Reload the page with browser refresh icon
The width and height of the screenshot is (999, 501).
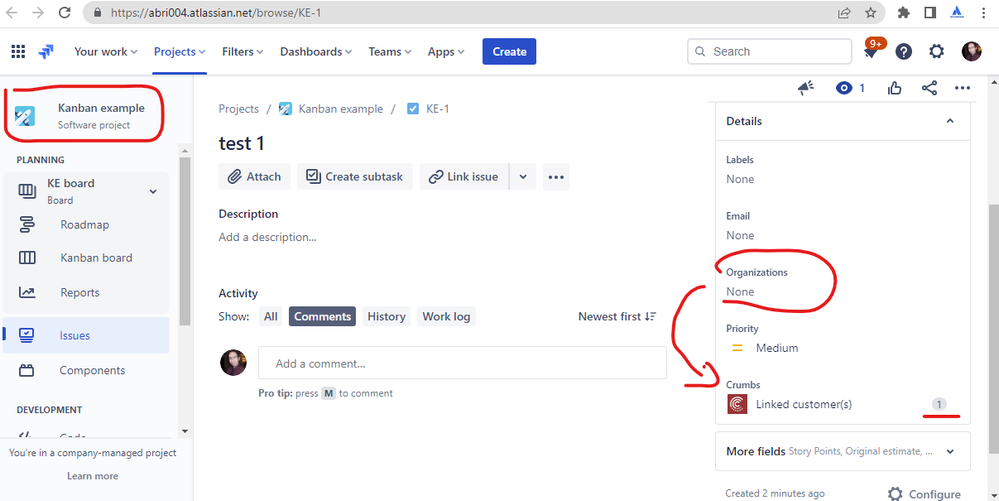(64, 13)
